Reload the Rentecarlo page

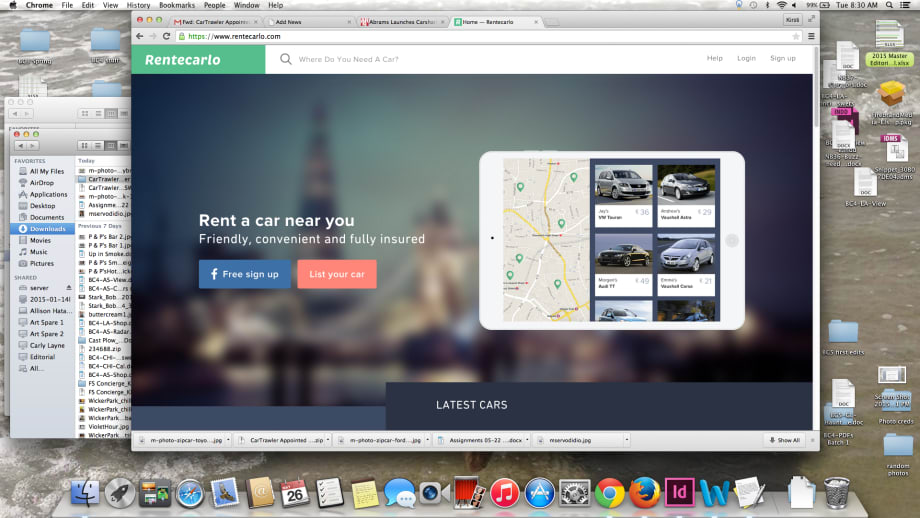[167, 36]
